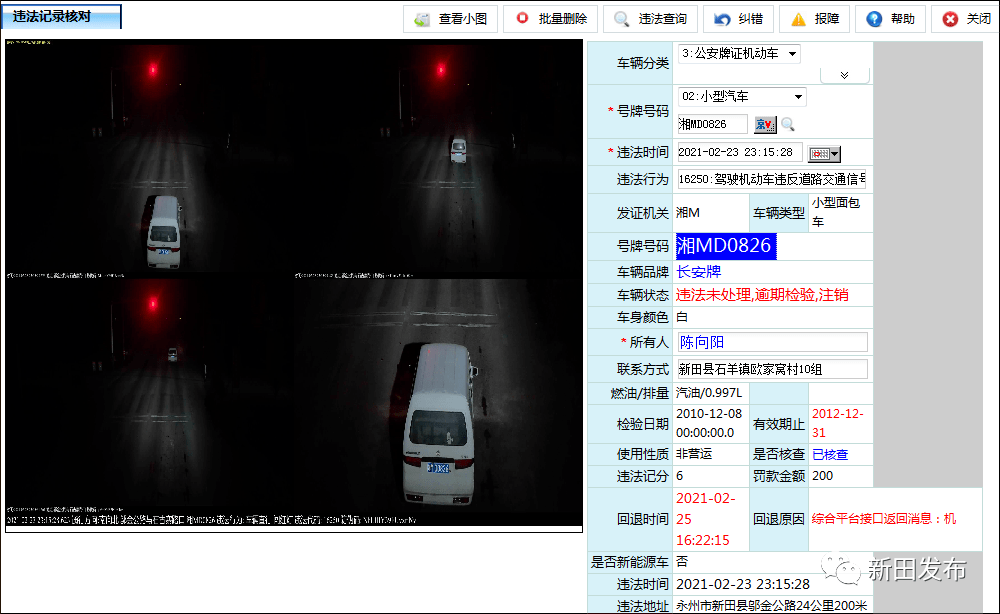Viewport: 1000px width, 614px height.
Task: Click the province picker icon beside plate field
Action: point(765,124)
